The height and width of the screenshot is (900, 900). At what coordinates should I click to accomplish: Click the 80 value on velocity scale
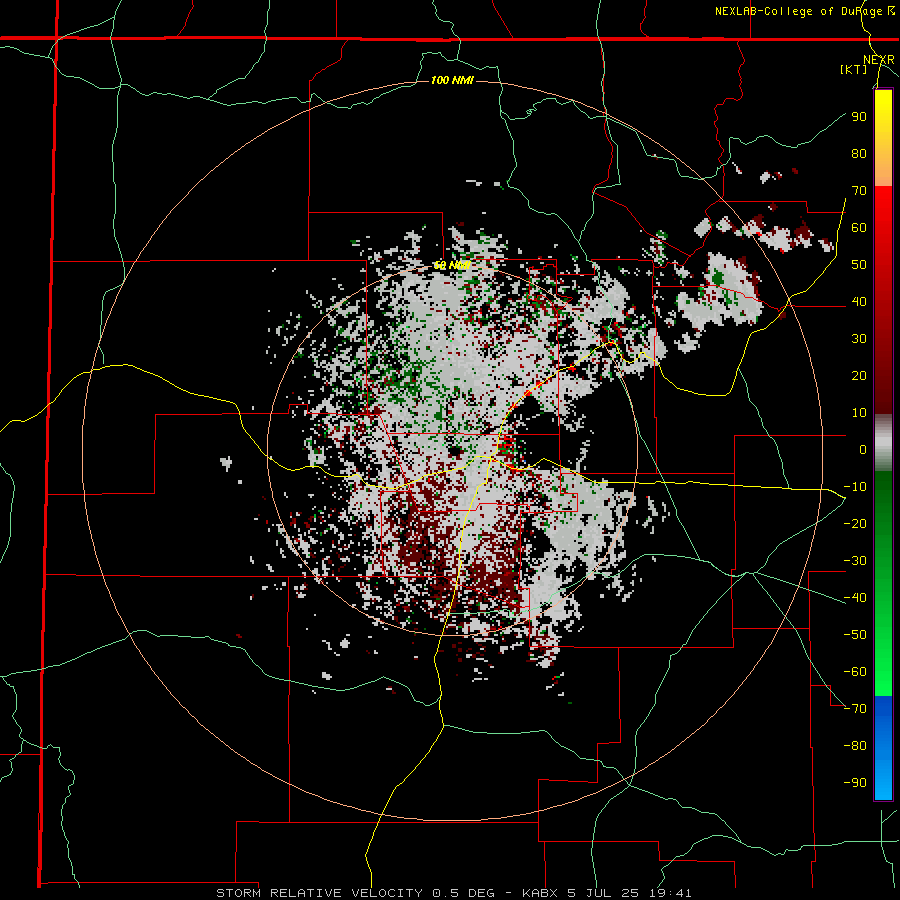pyautogui.click(x=859, y=153)
